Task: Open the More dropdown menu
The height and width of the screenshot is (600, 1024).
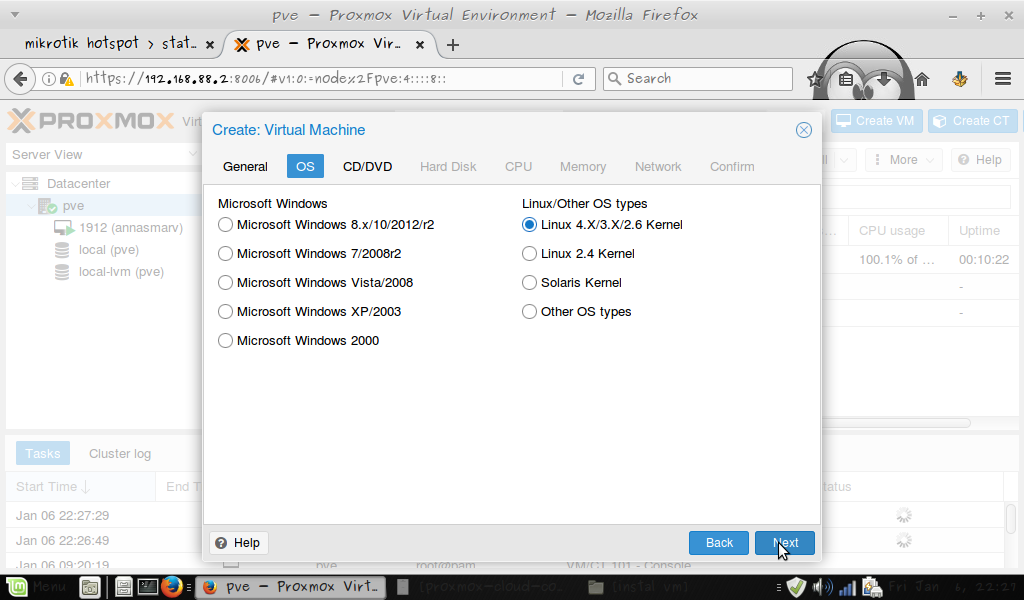Action: [904, 160]
